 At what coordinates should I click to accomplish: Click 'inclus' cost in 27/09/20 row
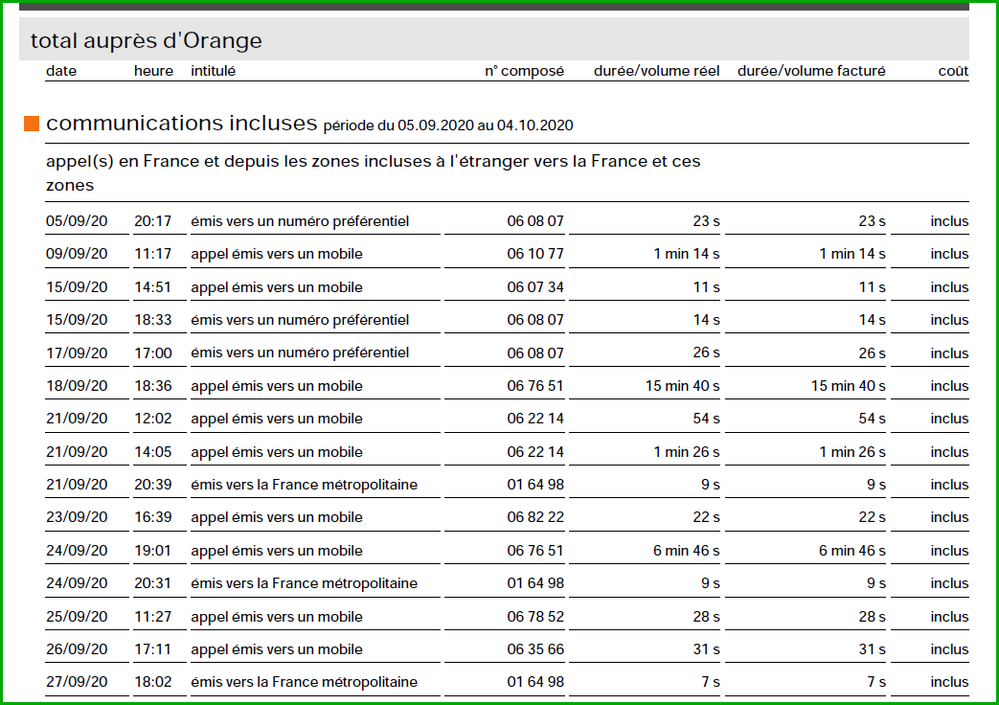949,681
